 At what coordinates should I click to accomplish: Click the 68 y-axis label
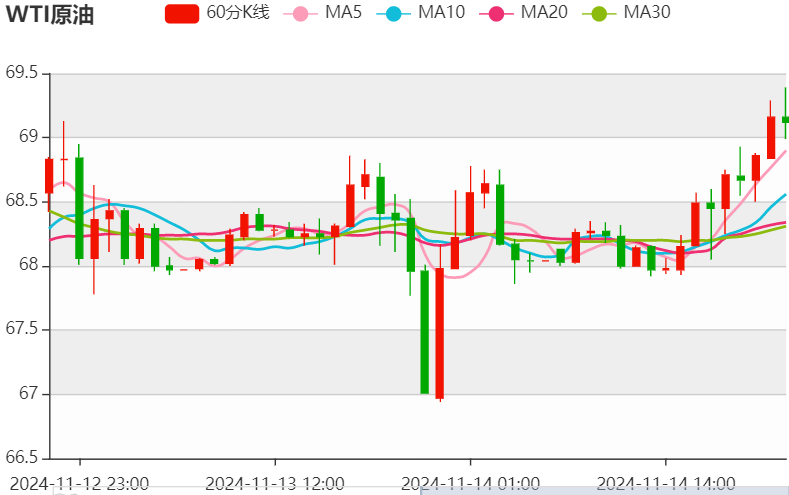28,265
